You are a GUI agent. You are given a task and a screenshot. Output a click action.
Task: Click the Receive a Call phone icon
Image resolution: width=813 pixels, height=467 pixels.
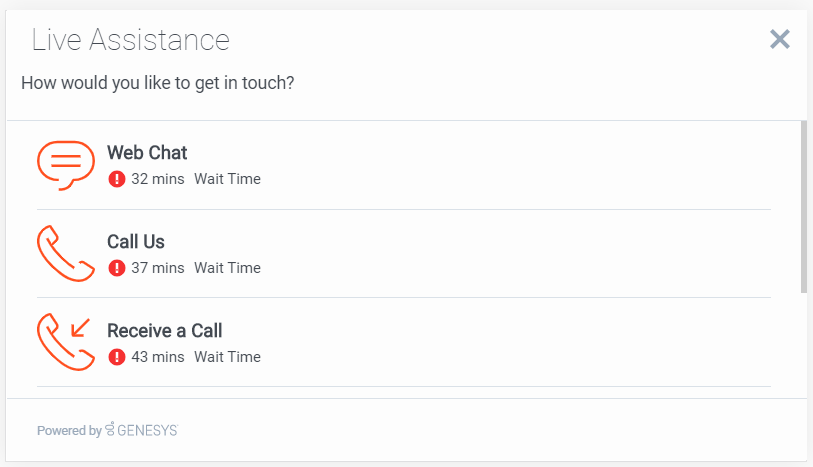pyautogui.click(x=66, y=342)
